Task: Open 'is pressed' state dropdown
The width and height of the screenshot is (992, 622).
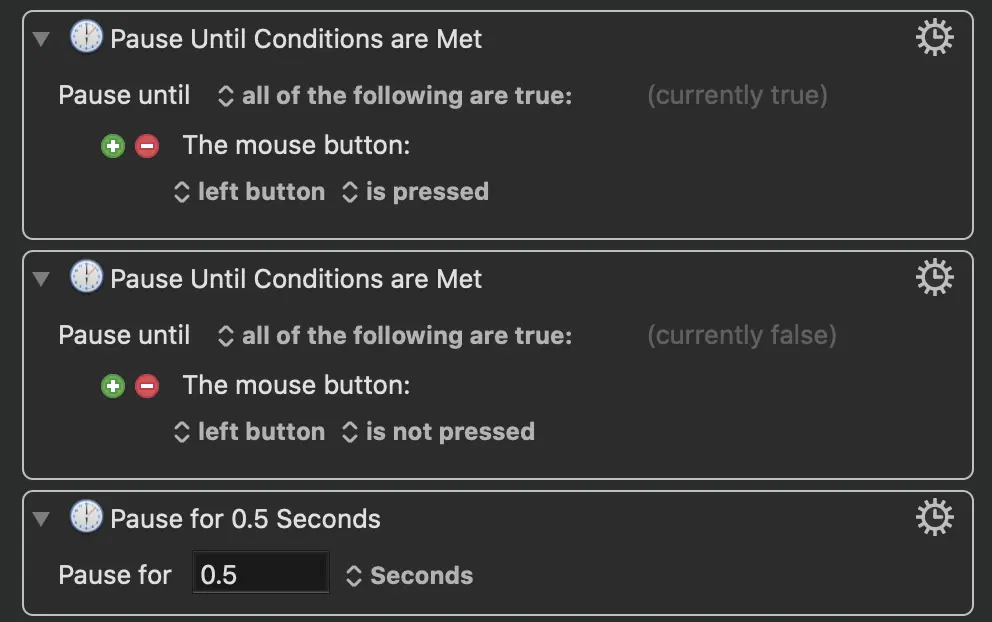Action: pos(415,192)
